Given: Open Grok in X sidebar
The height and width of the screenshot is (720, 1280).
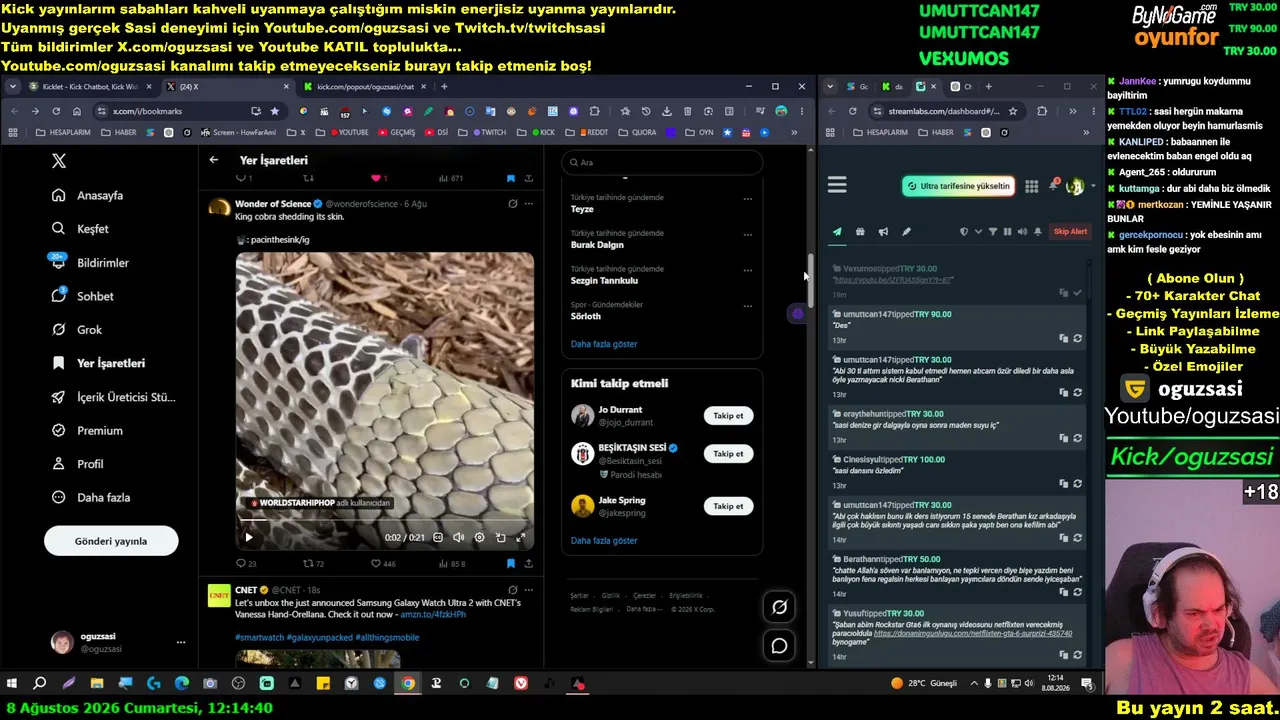Looking at the screenshot, I should coord(78,330).
